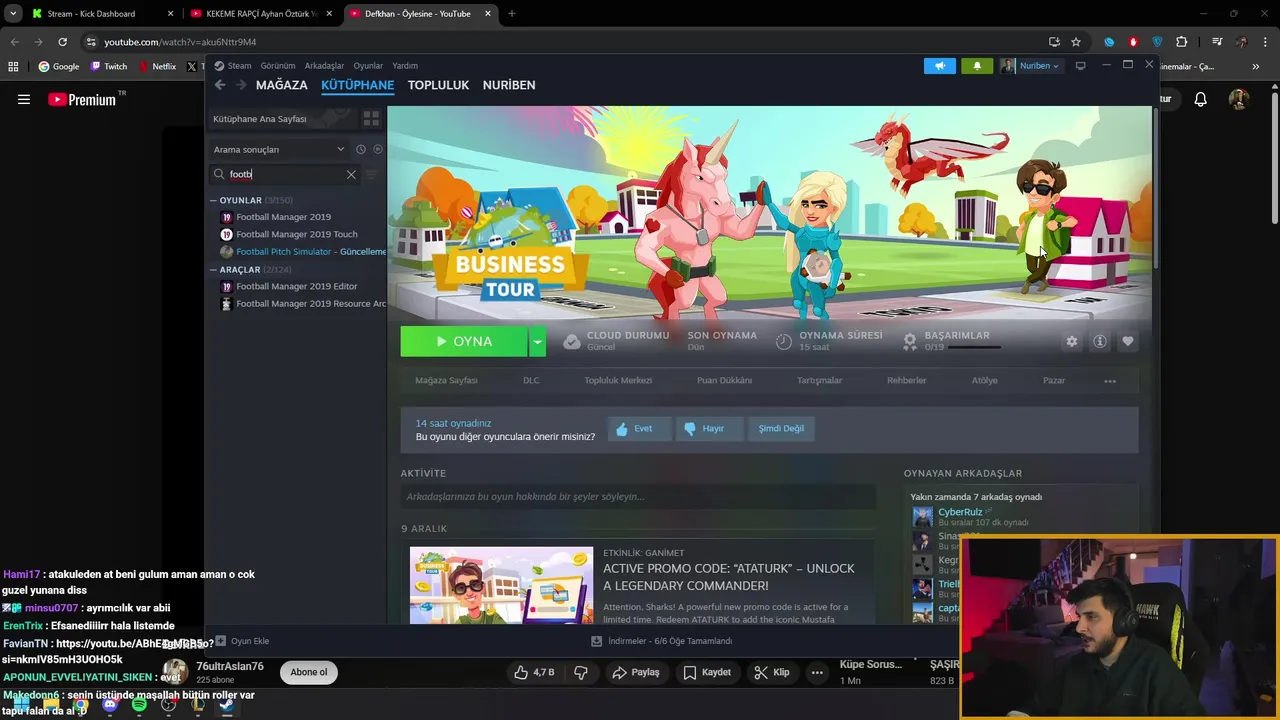Bookmark this page with the star icon
1280x720 pixels.
click(1076, 42)
